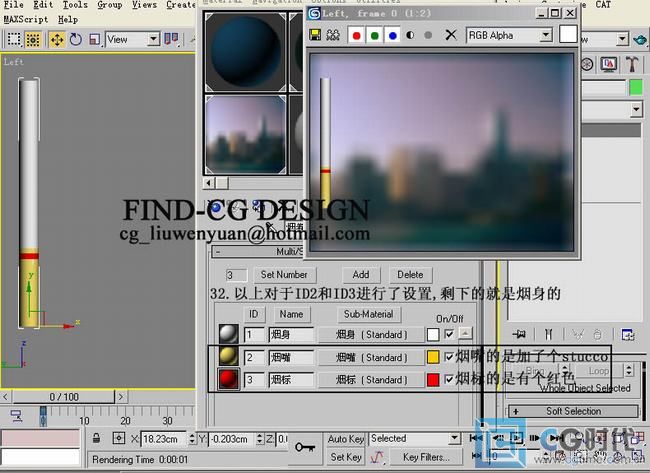Open the Edit menu
The height and width of the screenshot is (473, 650).
tap(43, 5)
